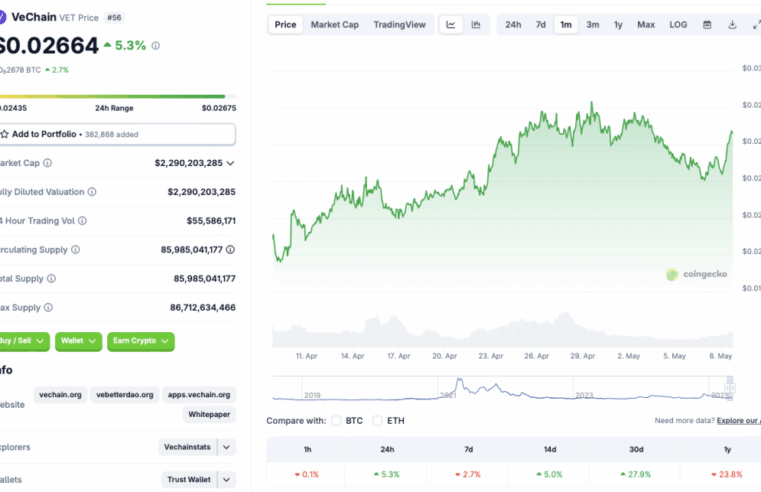
Task: Click the 24h 5.3% performance cell
Action: (387, 474)
